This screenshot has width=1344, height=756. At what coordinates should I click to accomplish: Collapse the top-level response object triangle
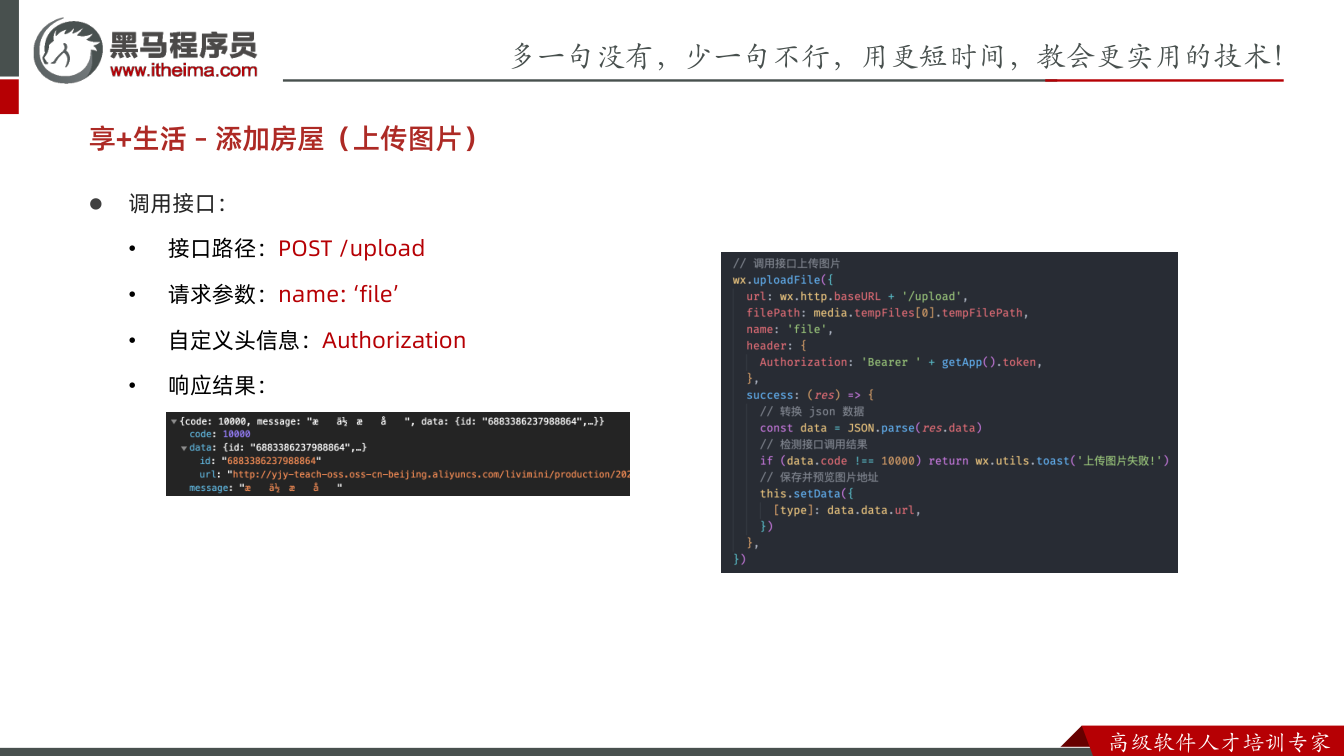(x=173, y=422)
